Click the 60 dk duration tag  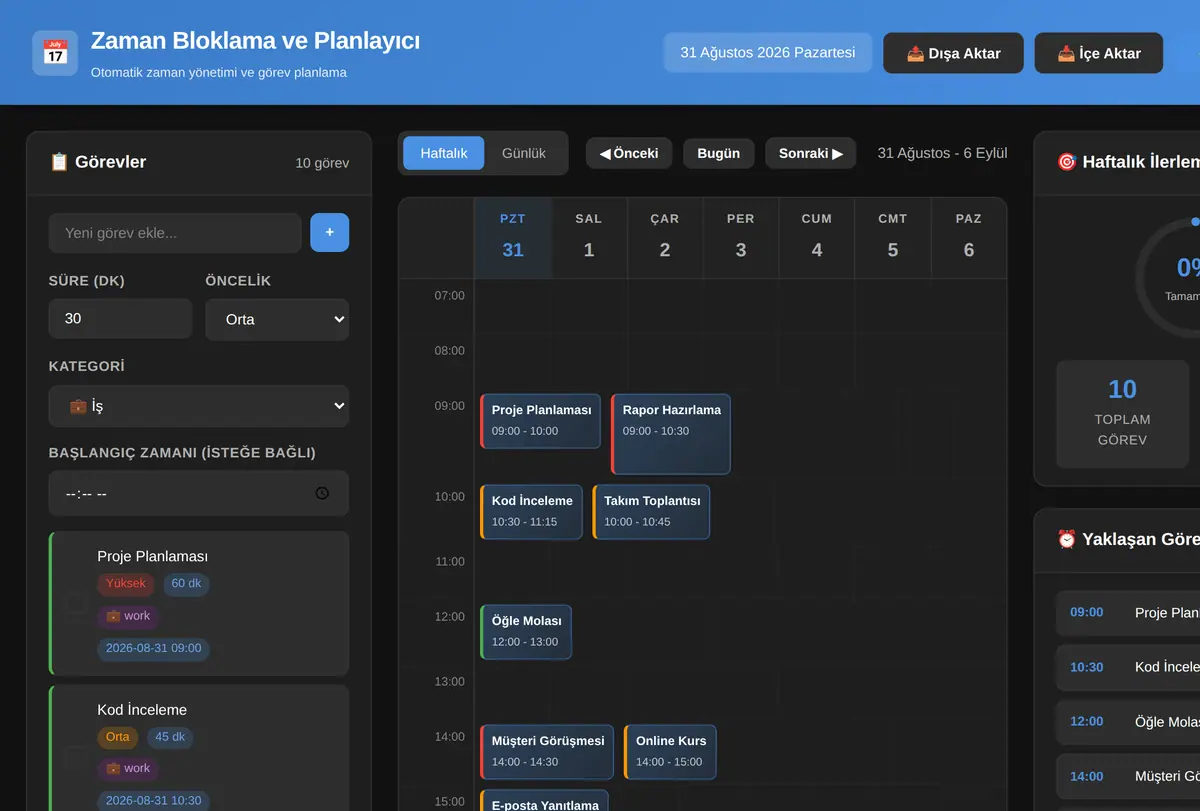[186, 584]
